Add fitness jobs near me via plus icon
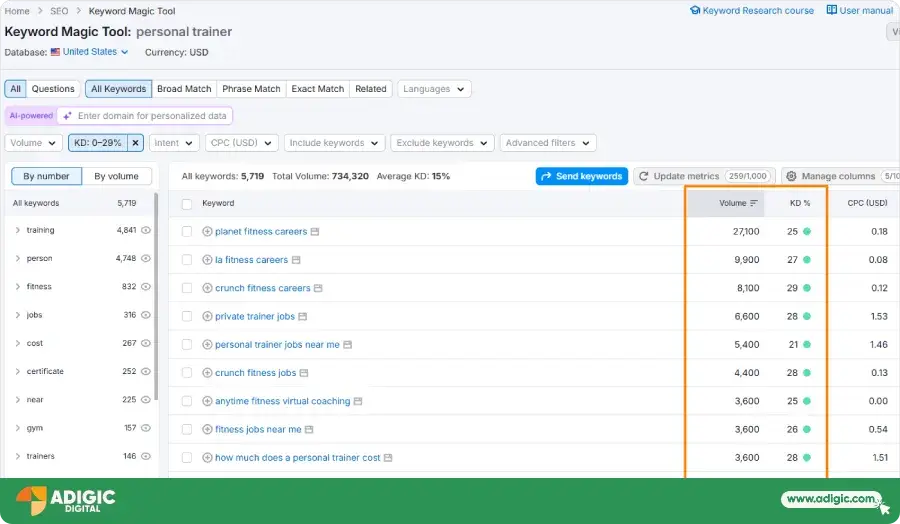Screen dimensions: 900x524 [207, 429]
